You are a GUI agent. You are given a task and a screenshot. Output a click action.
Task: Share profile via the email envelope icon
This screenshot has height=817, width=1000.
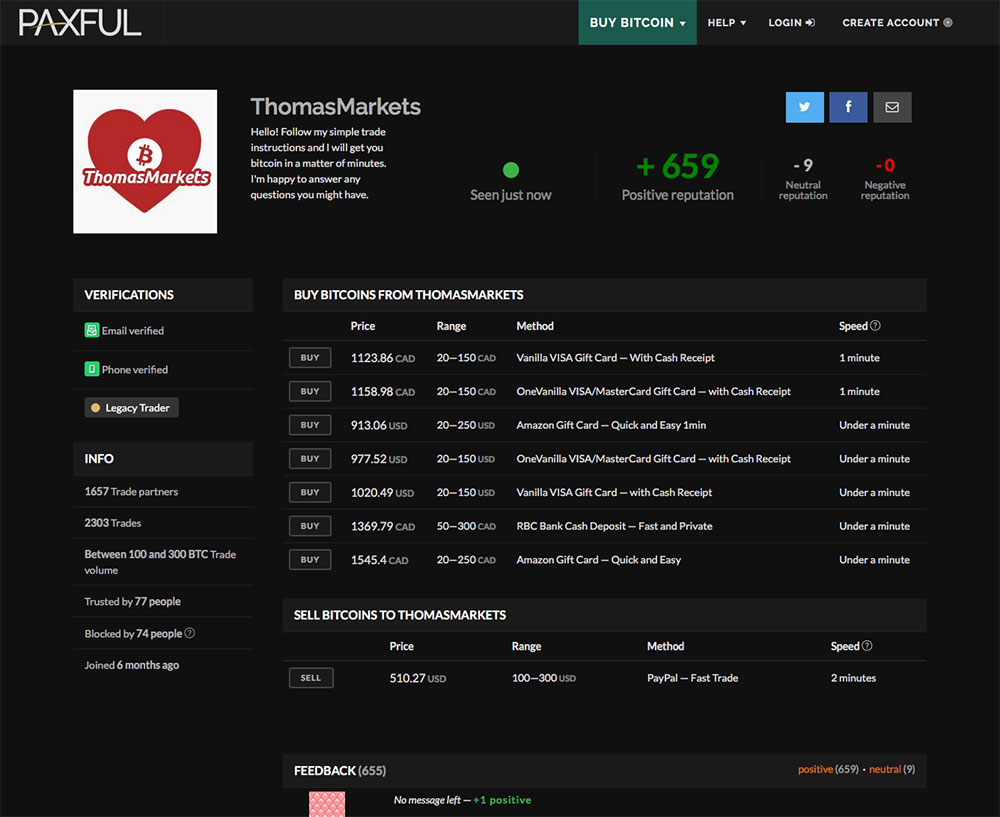point(892,107)
